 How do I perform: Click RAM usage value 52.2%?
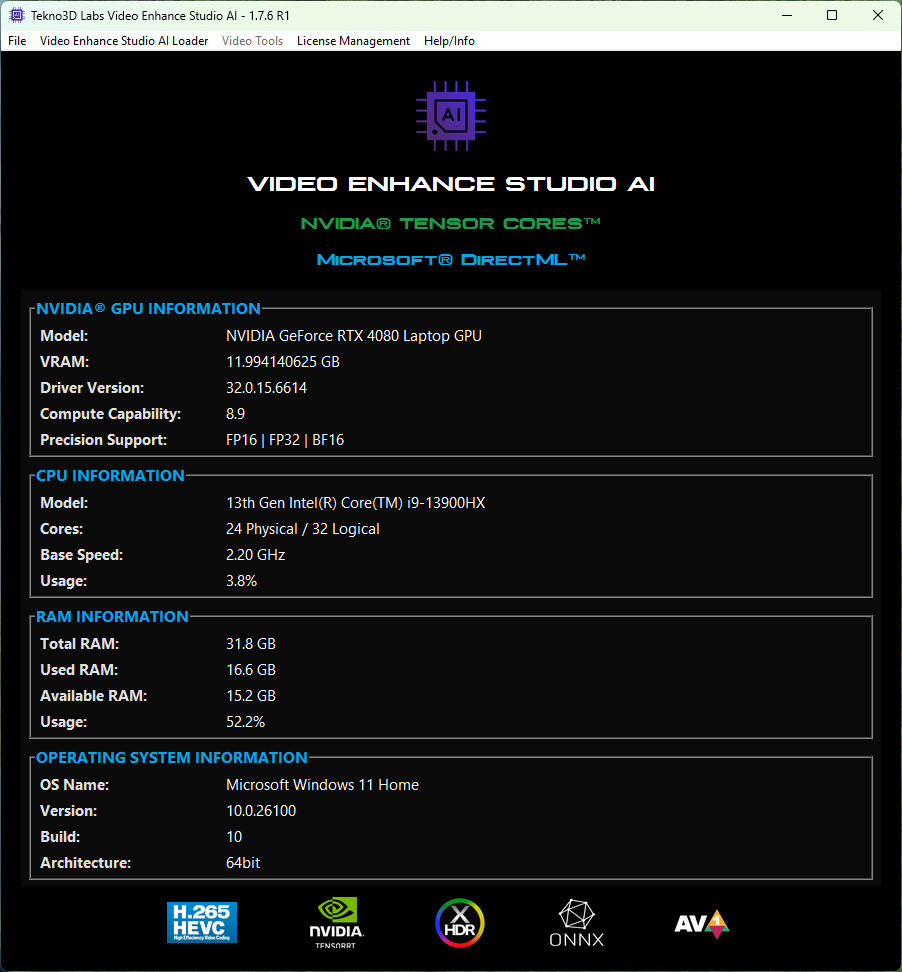coord(245,722)
